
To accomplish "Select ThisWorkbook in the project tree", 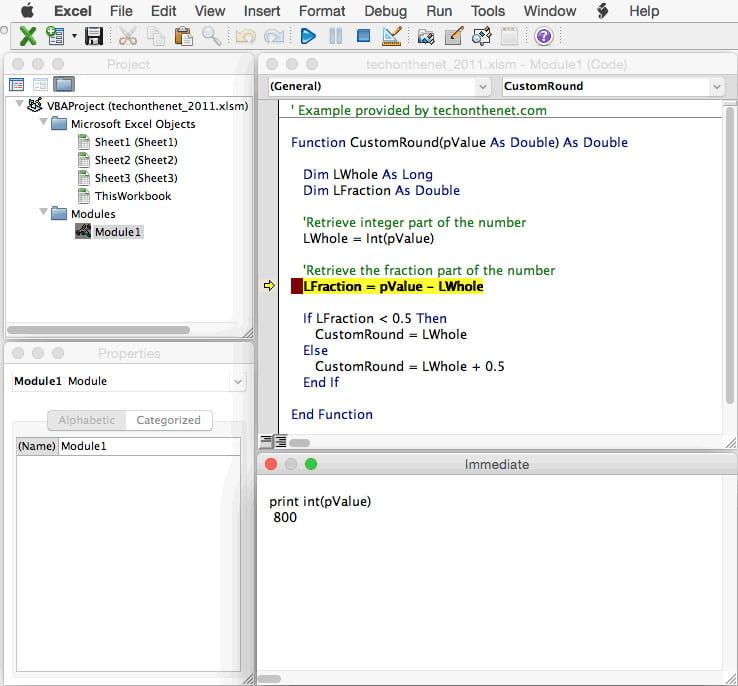I will [132, 196].
